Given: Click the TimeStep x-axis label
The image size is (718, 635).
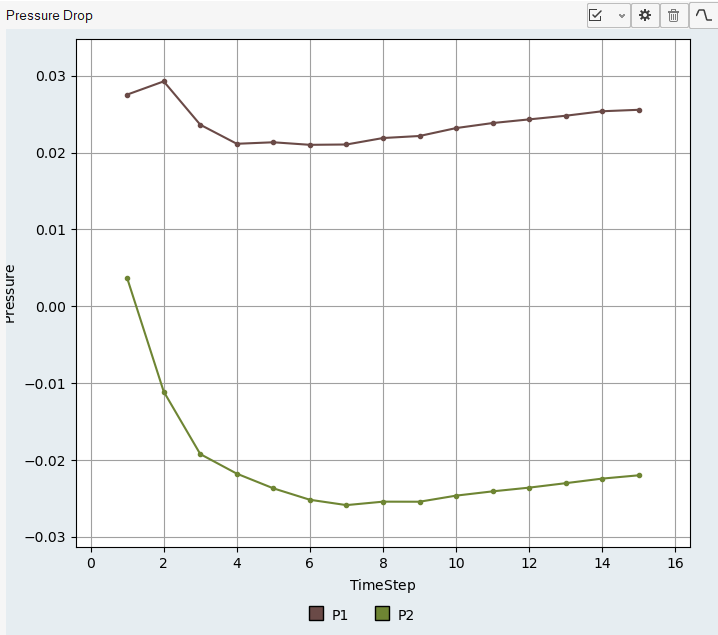Looking at the screenshot, I should (x=383, y=585).
